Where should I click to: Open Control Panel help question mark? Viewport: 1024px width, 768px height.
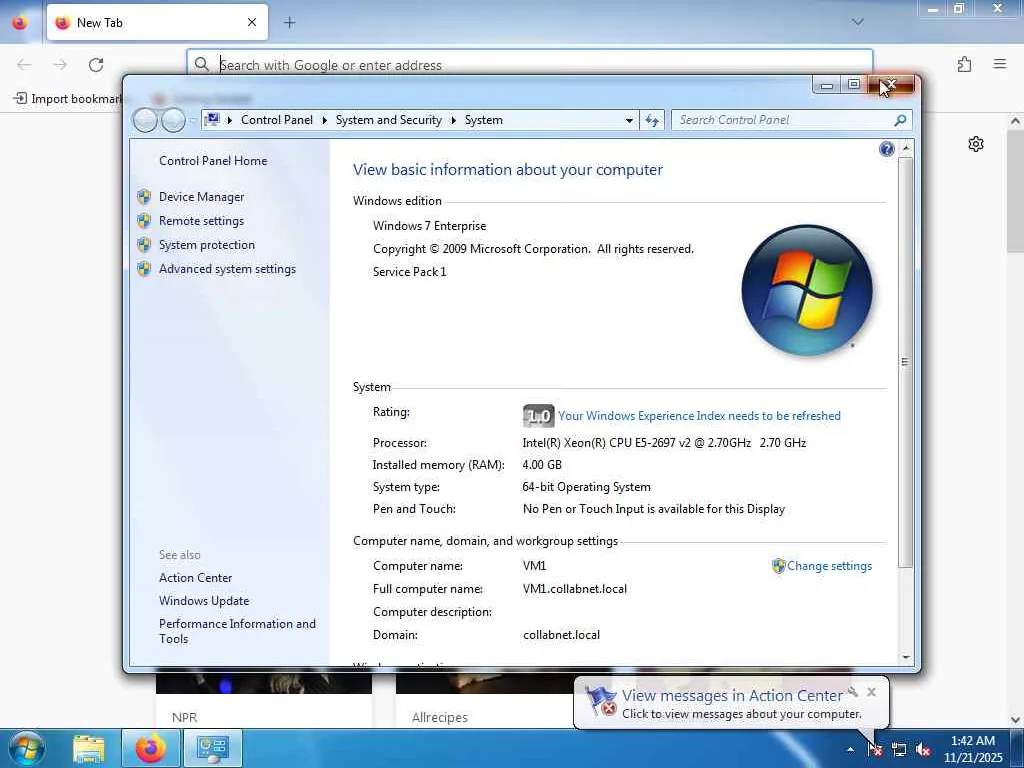coord(886,150)
